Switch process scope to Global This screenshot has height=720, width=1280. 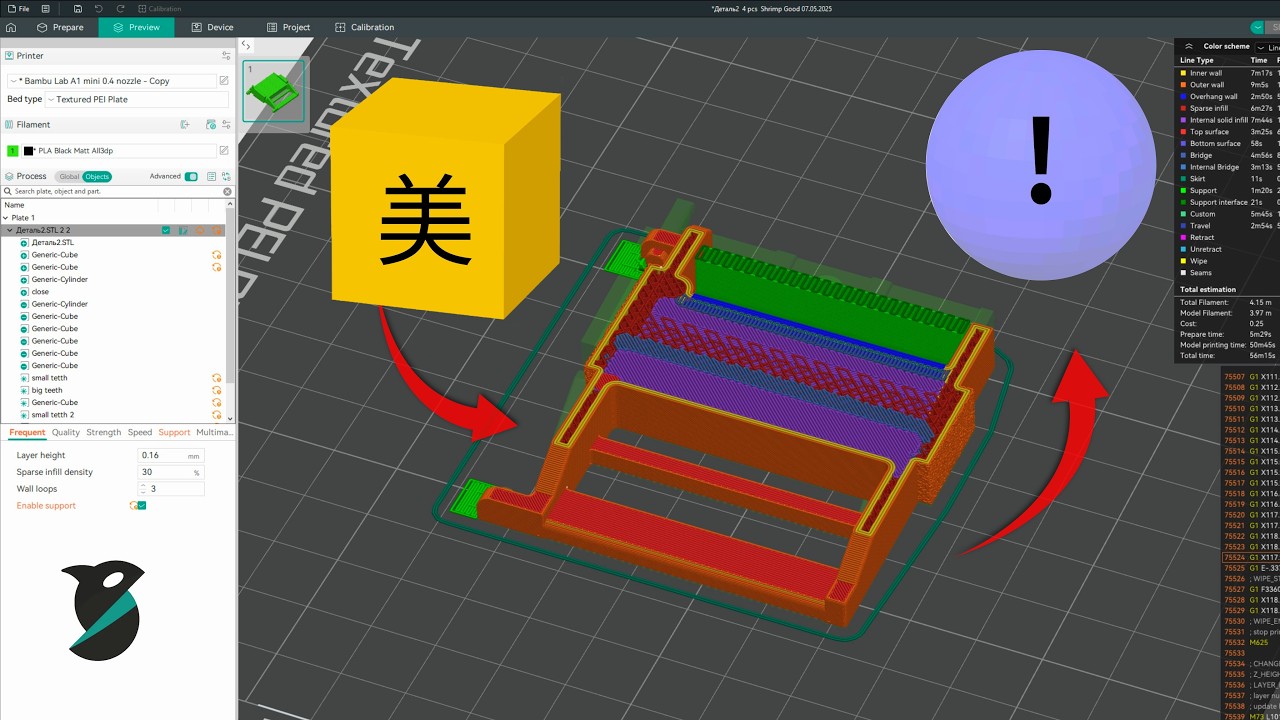[68, 177]
